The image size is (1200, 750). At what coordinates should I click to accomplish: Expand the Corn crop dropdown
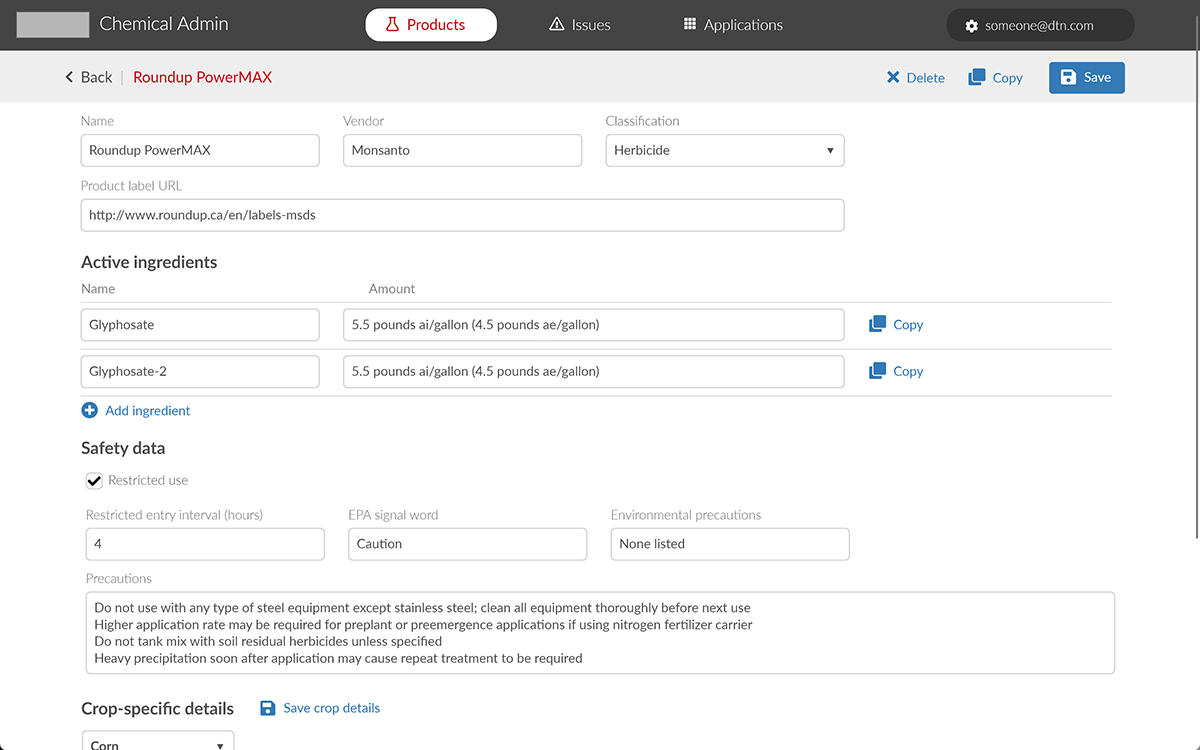(x=157, y=744)
